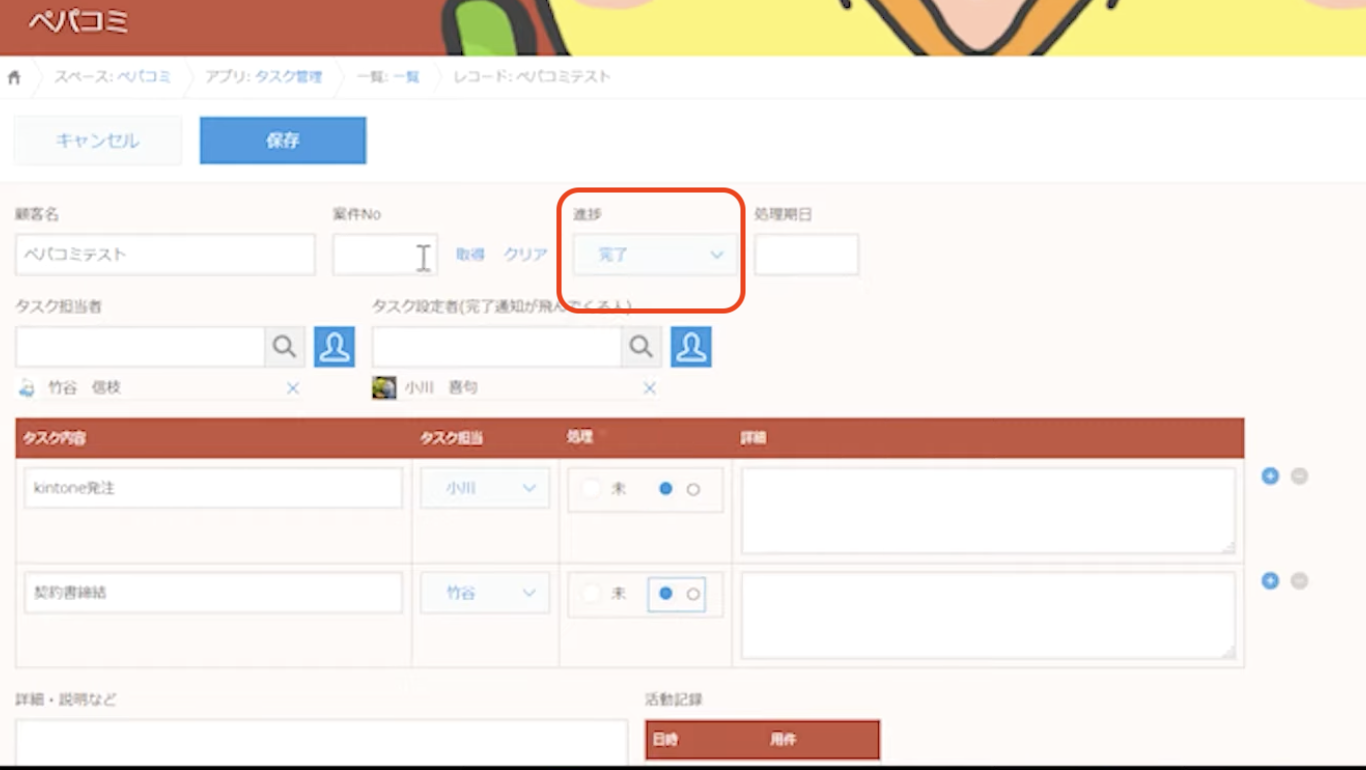Viewport: 1366px width, 770px height.
Task: Click search icon in タスク担当者 field
Action: 284,347
